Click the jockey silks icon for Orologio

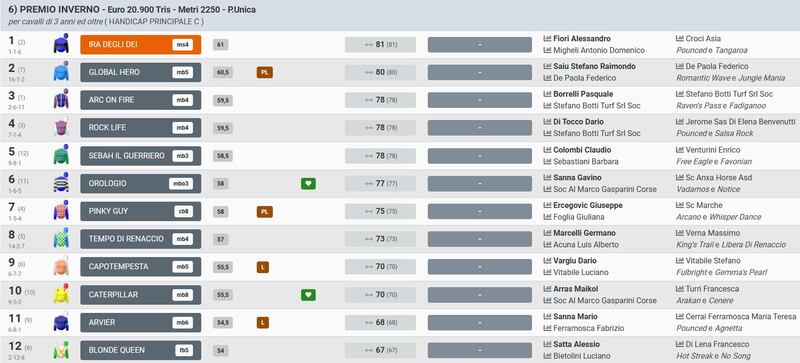coord(61,183)
